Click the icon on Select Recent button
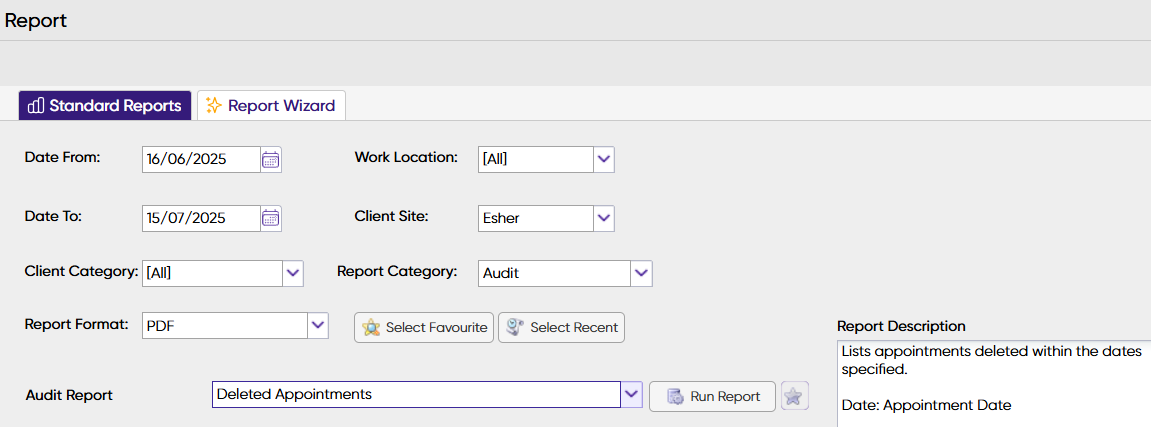 [x=516, y=328]
